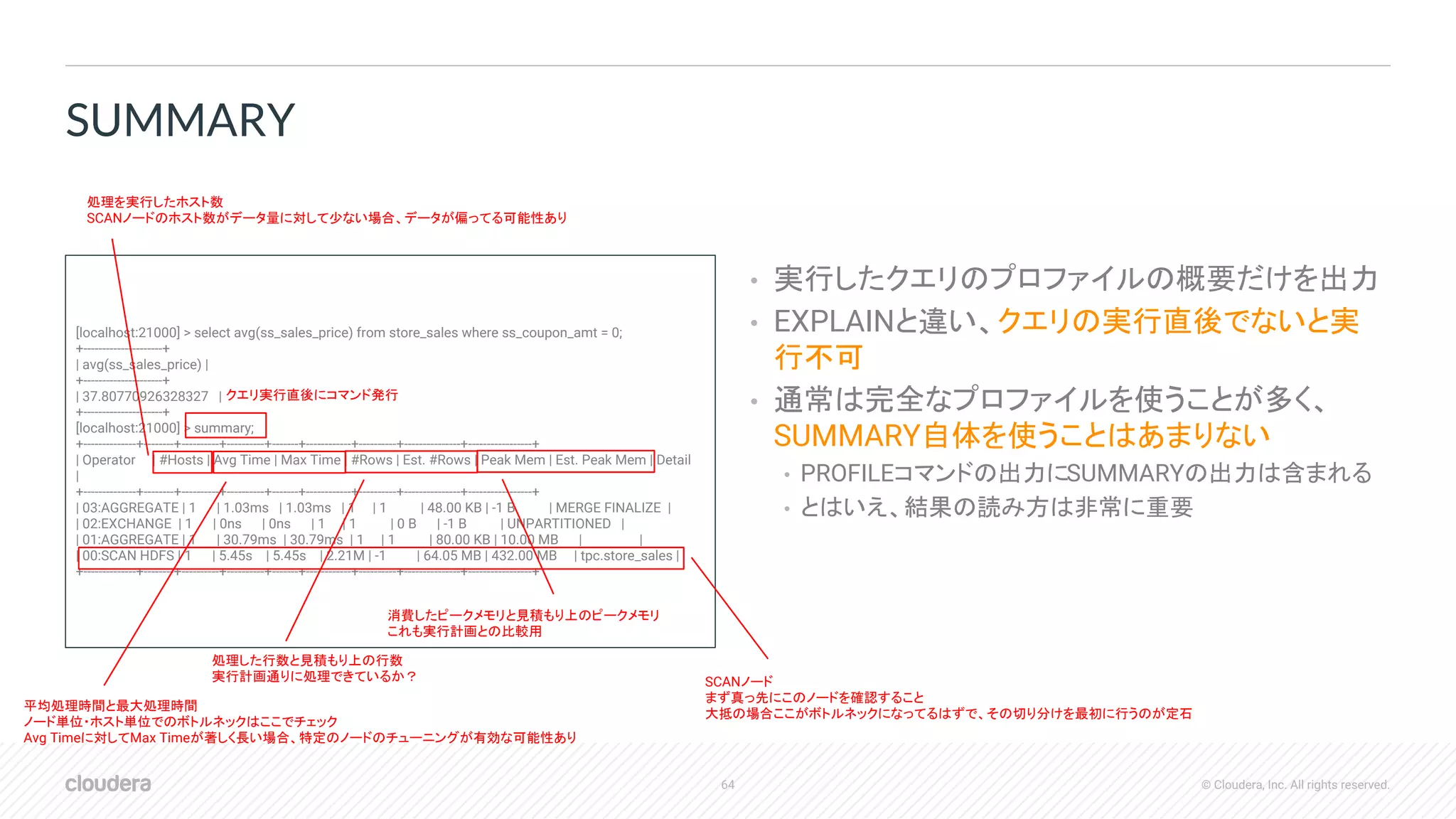Viewport: 1456px width, 819px height.
Task: Click the sub-bullet 'PROFILEコマンドの出力にSUMMARYの出力は含まれる'
Action: [1086, 473]
